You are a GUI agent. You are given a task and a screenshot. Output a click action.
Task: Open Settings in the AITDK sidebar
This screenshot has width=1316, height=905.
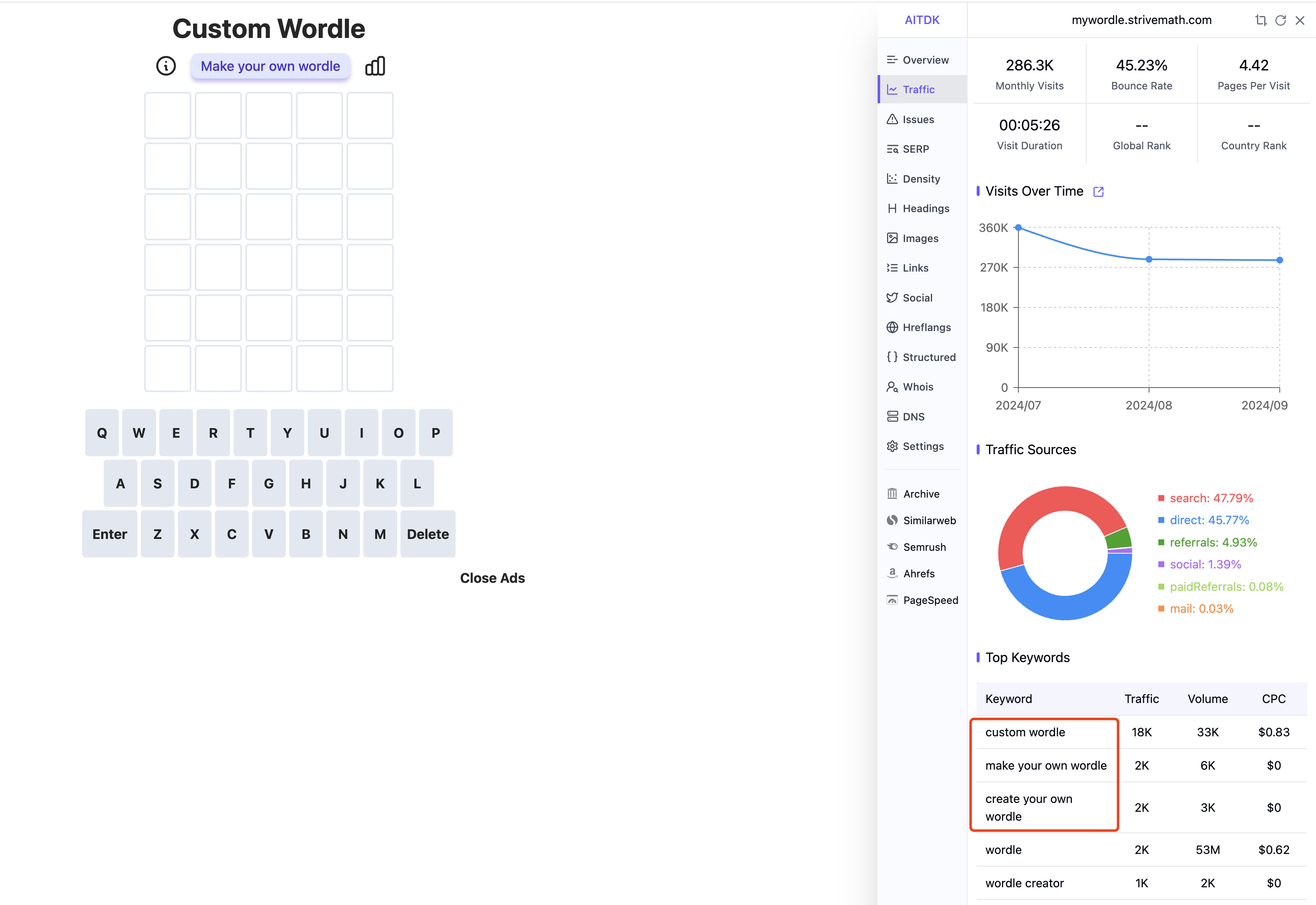[922, 447]
